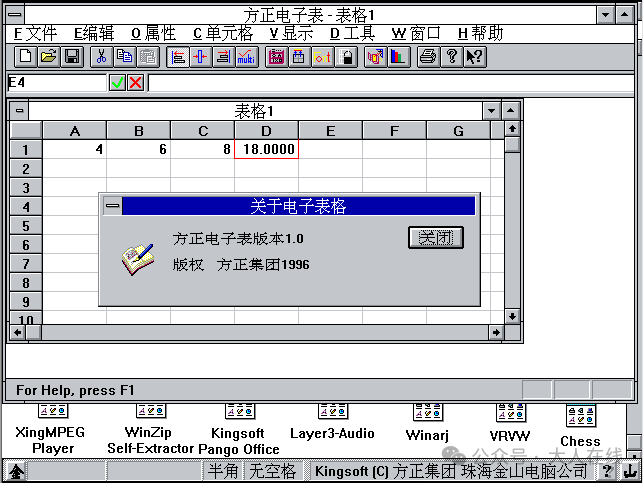
Task: Click the Open folder toolbar icon
Action: pos(48,57)
